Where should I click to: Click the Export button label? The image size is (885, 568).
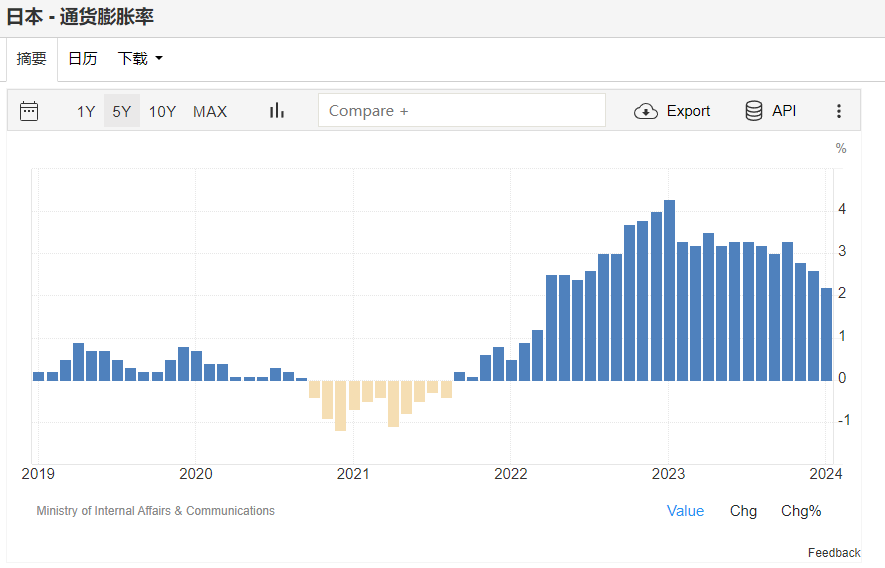(x=688, y=111)
